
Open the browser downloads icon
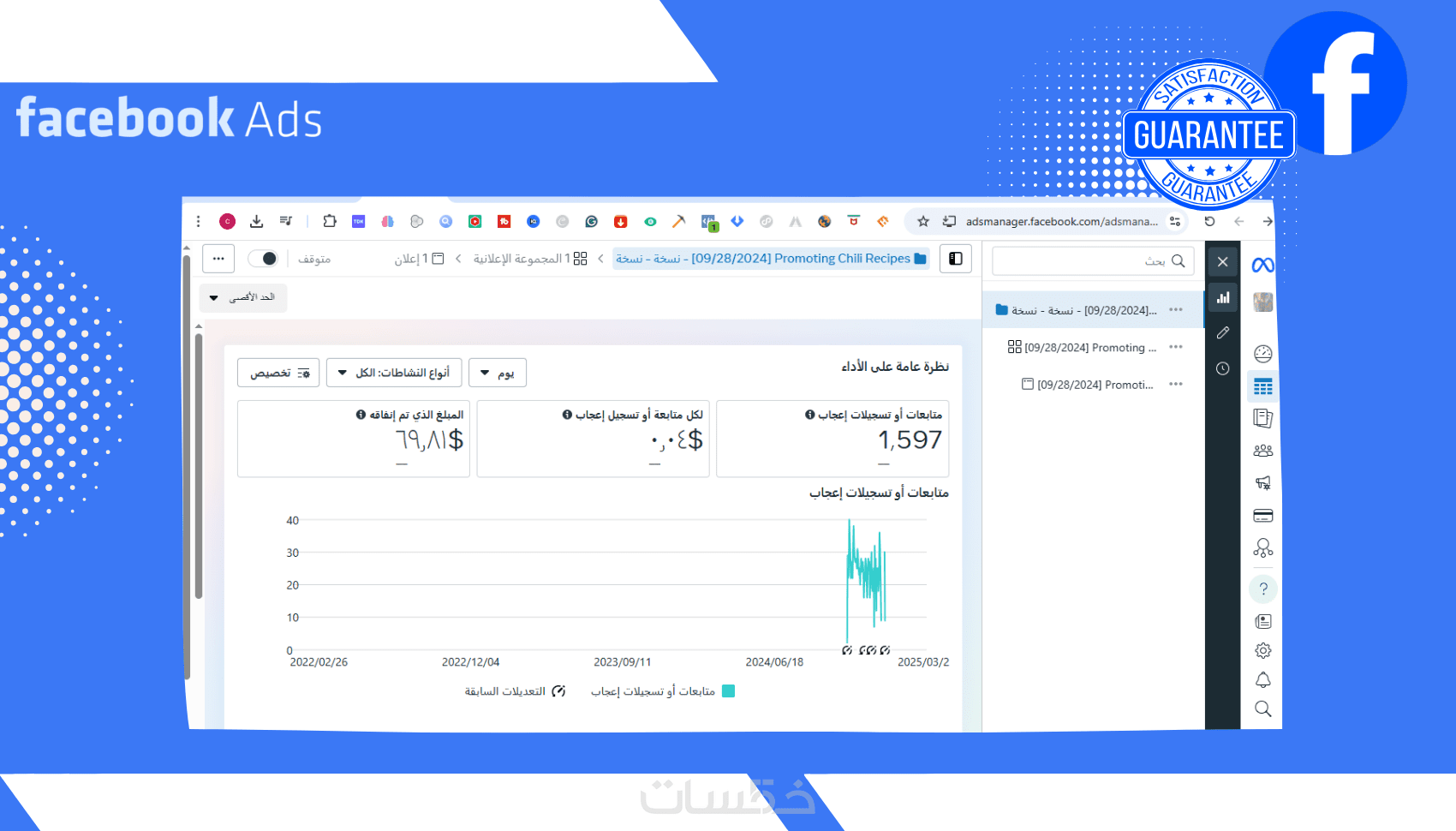coord(256,221)
